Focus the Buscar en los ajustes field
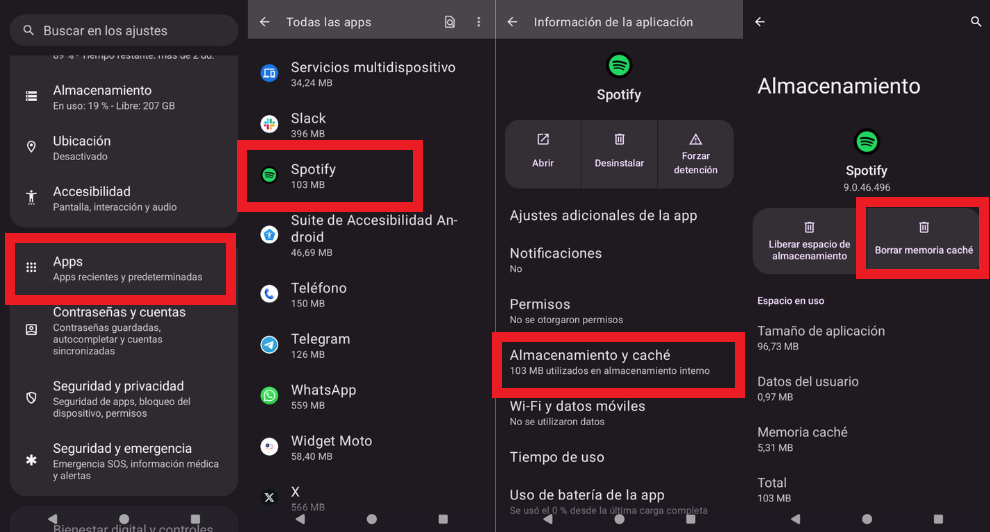Image resolution: width=990 pixels, height=532 pixels. click(124, 30)
